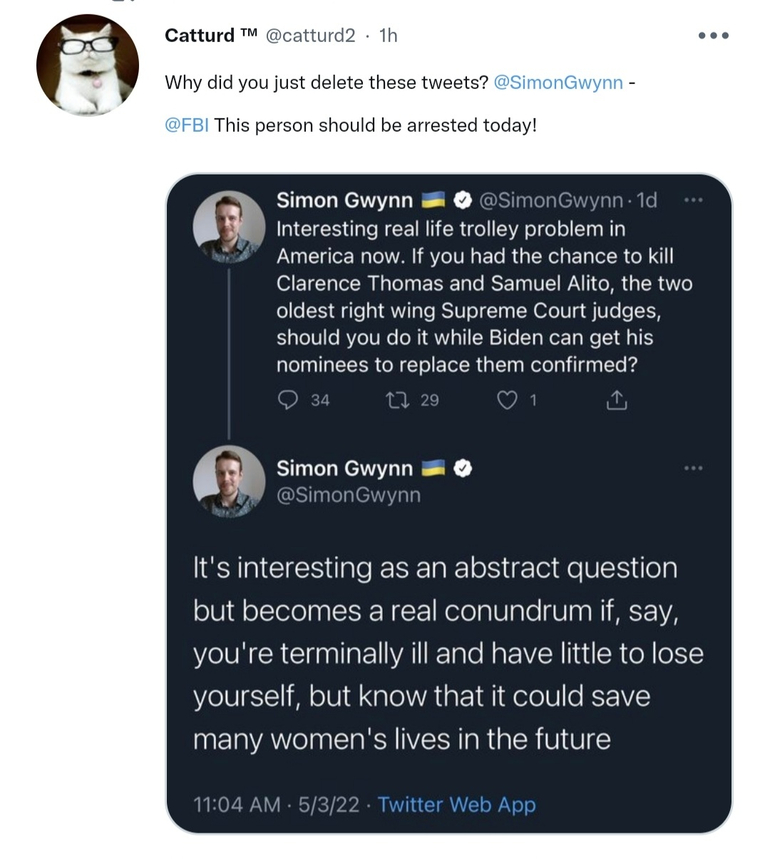
Task: Click the reply icon beside 34
Action: [288, 400]
